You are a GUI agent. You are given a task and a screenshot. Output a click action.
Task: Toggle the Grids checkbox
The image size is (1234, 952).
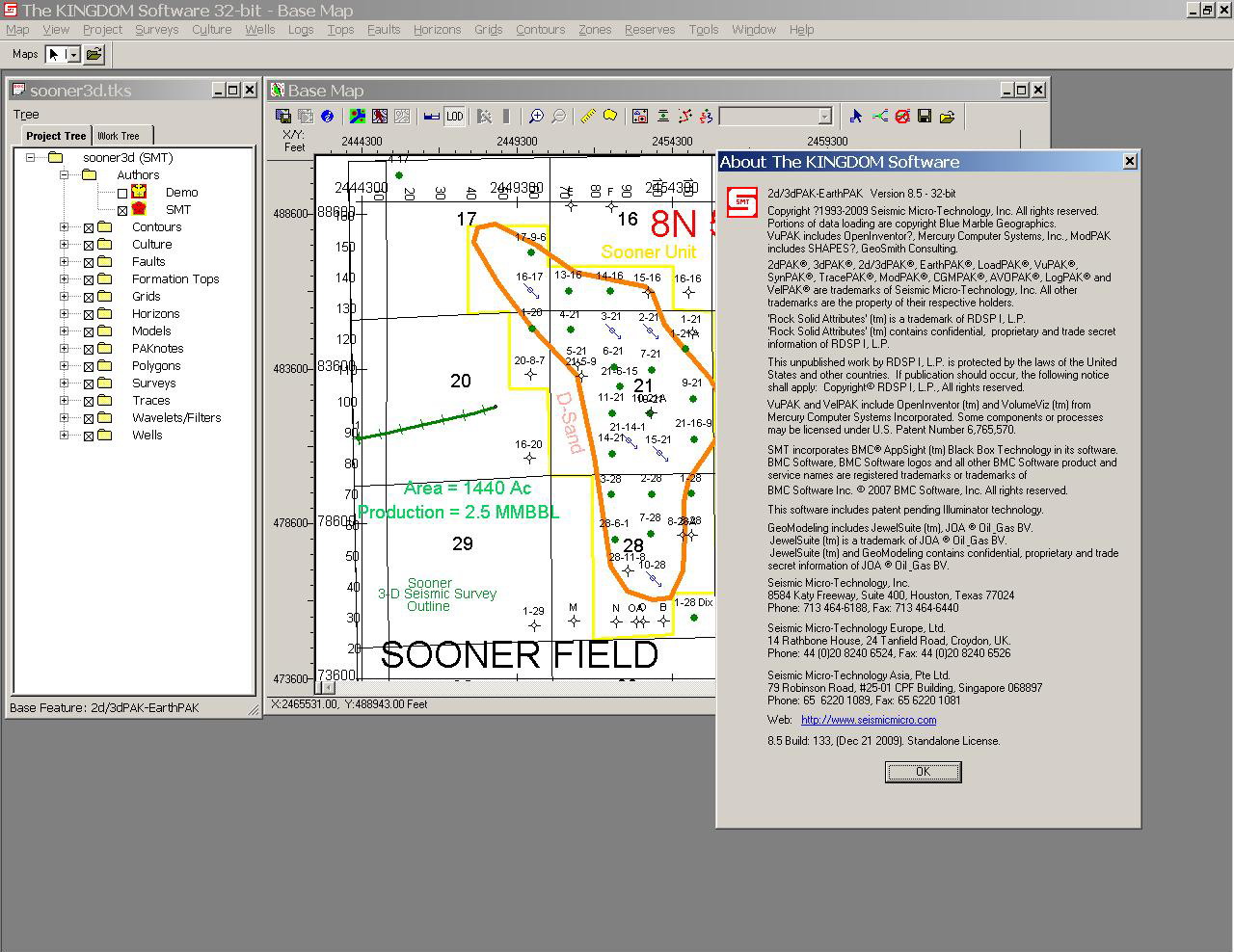coord(89,298)
